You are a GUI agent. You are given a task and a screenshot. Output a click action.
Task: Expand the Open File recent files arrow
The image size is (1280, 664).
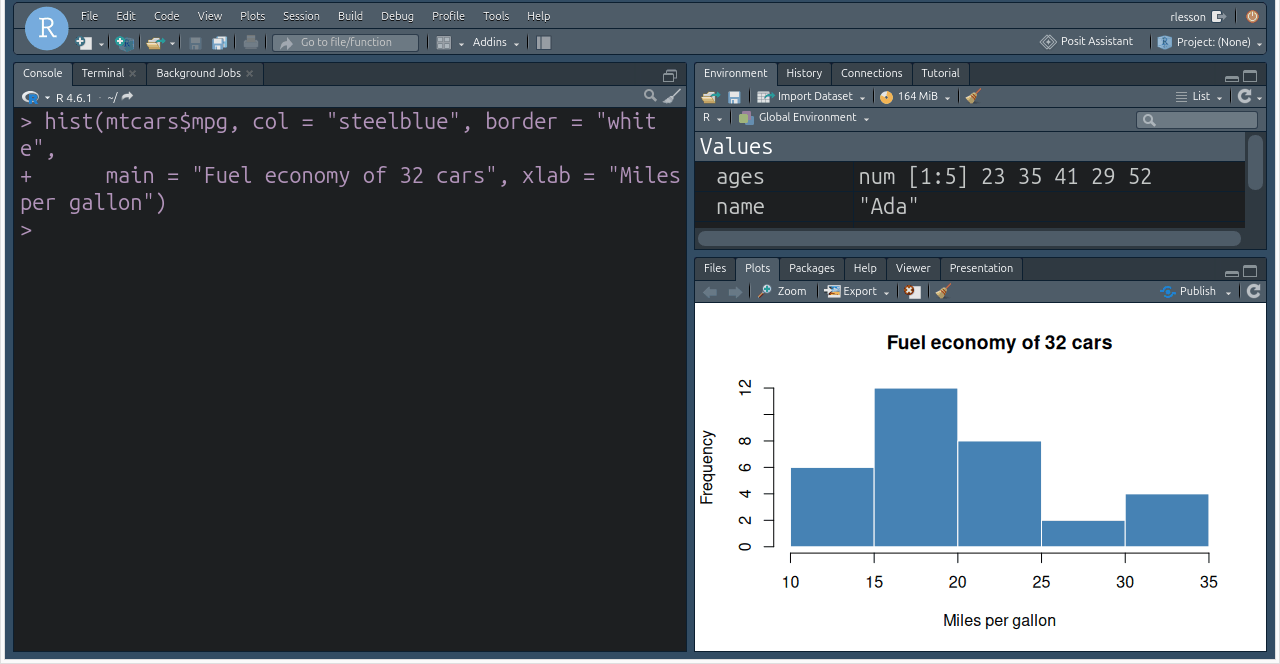tap(172, 43)
